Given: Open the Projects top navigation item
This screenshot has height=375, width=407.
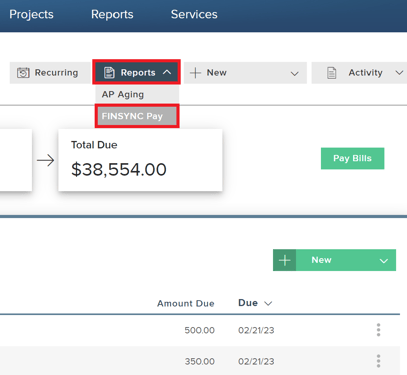Looking at the screenshot, I should pyautogui.click(x=31, y=14).
